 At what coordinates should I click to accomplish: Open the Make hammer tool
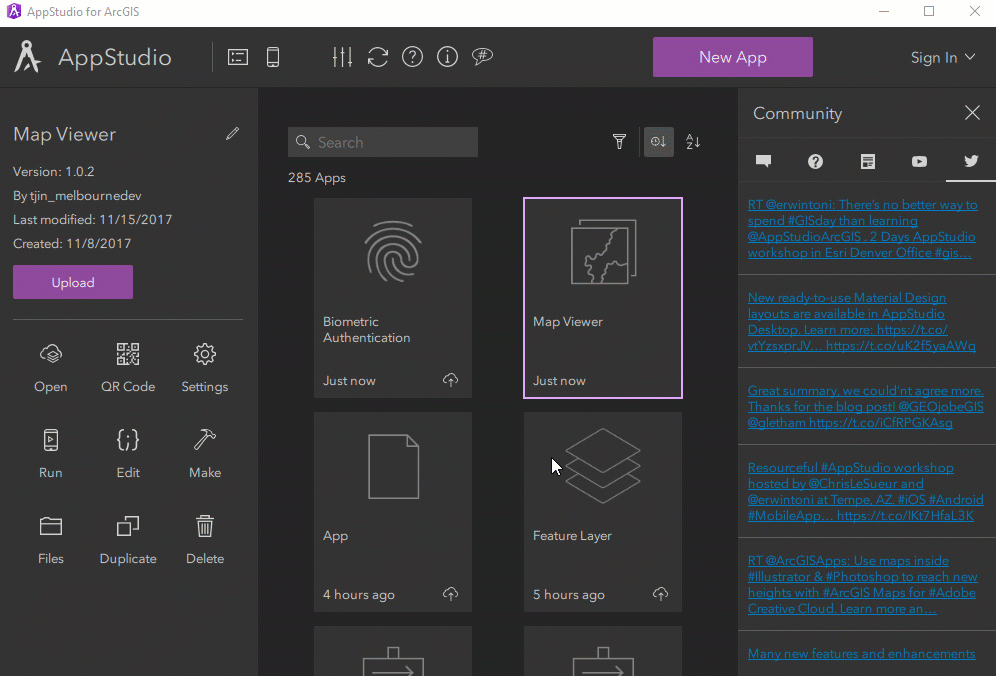pyautogui.click(x=205, y=454)
